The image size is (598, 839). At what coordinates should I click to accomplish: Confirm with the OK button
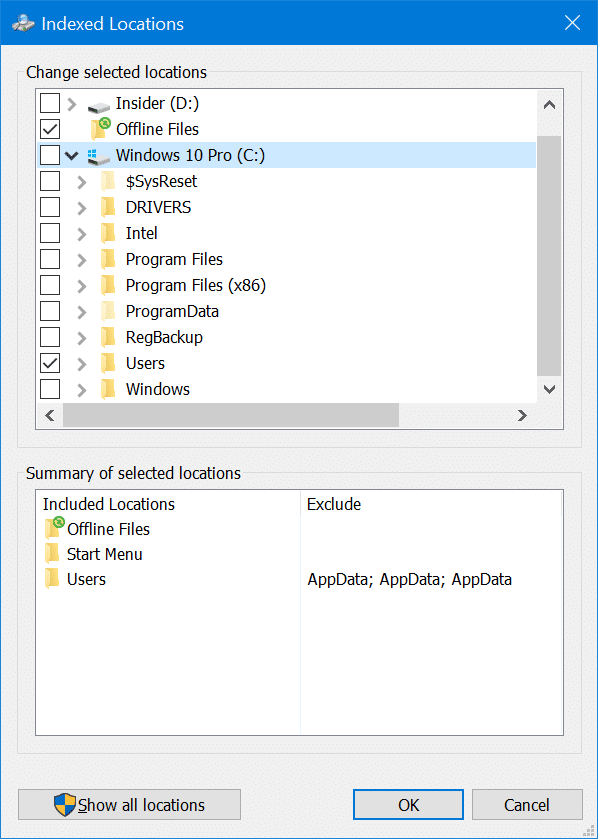408,804
